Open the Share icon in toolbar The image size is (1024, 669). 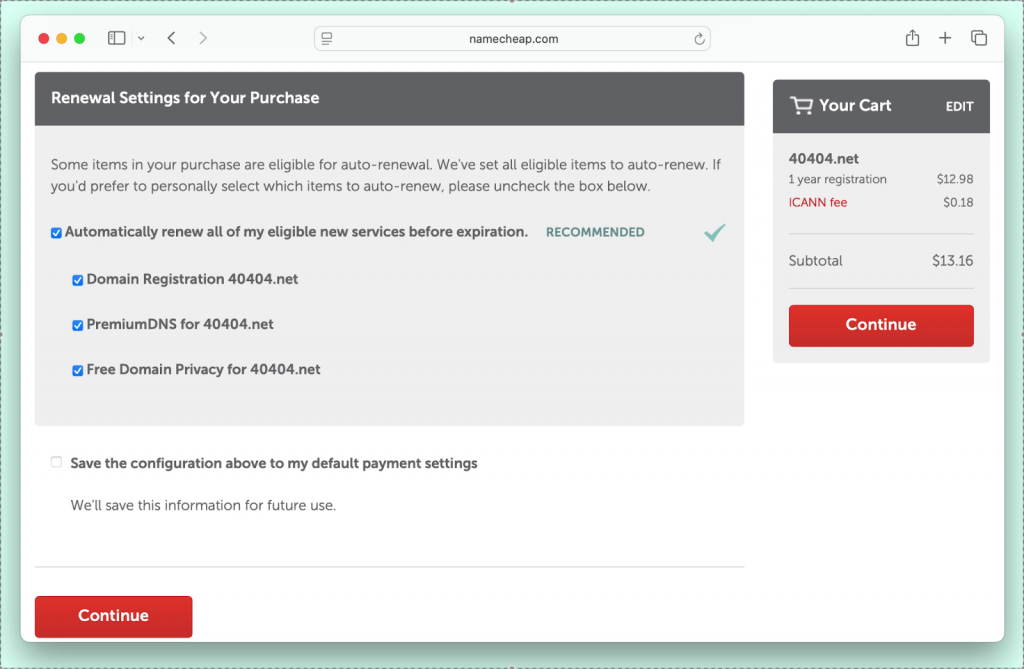point(912,38)
